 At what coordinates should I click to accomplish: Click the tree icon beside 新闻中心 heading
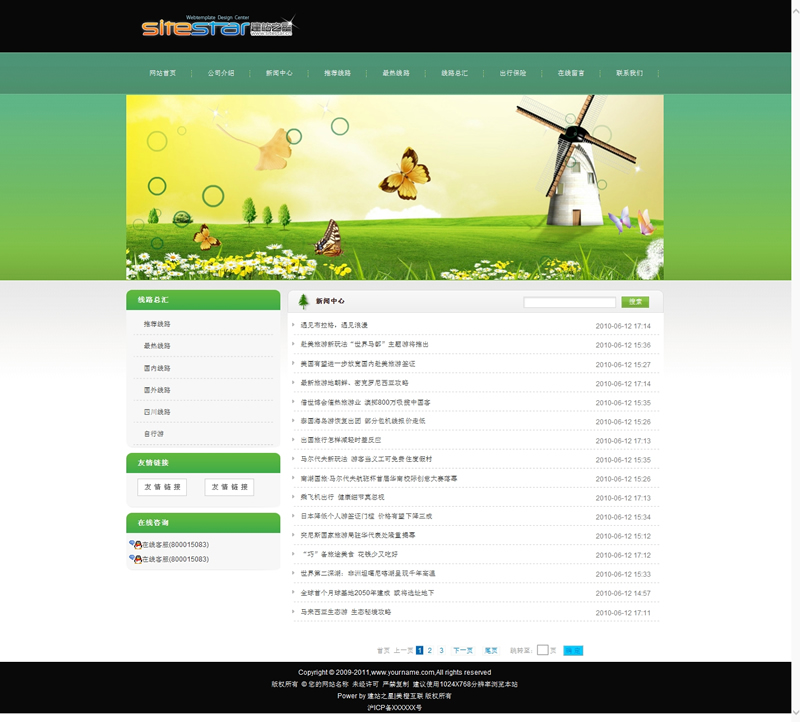click(304, 301)
